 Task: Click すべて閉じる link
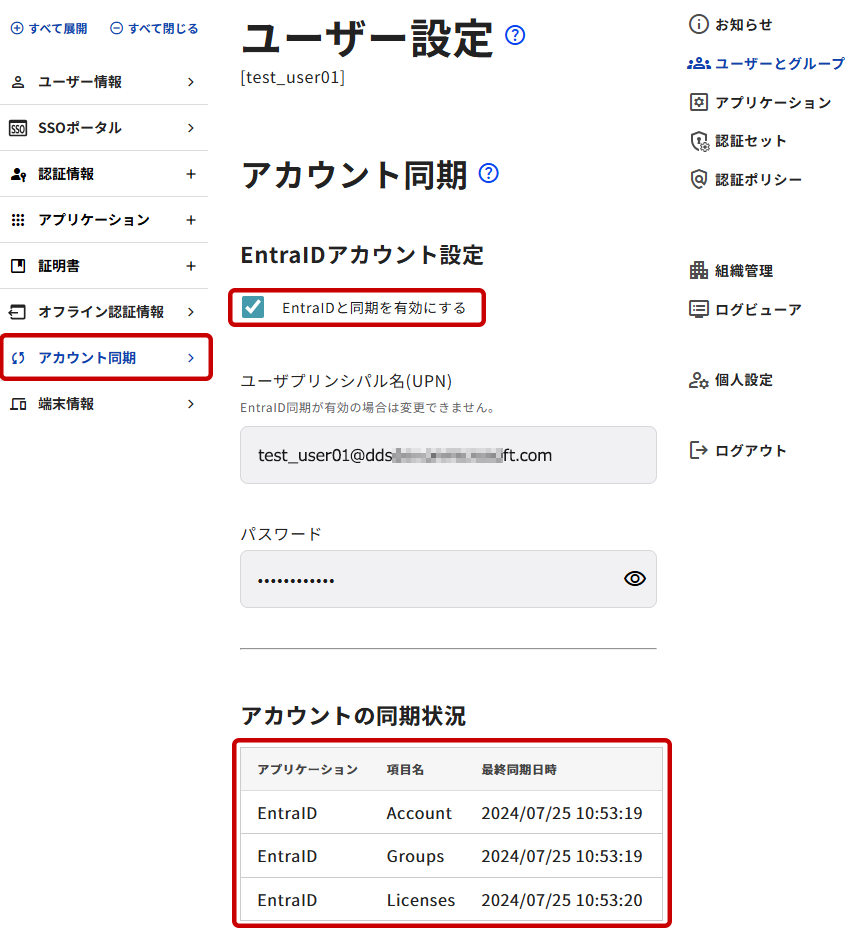click(154, 28)
